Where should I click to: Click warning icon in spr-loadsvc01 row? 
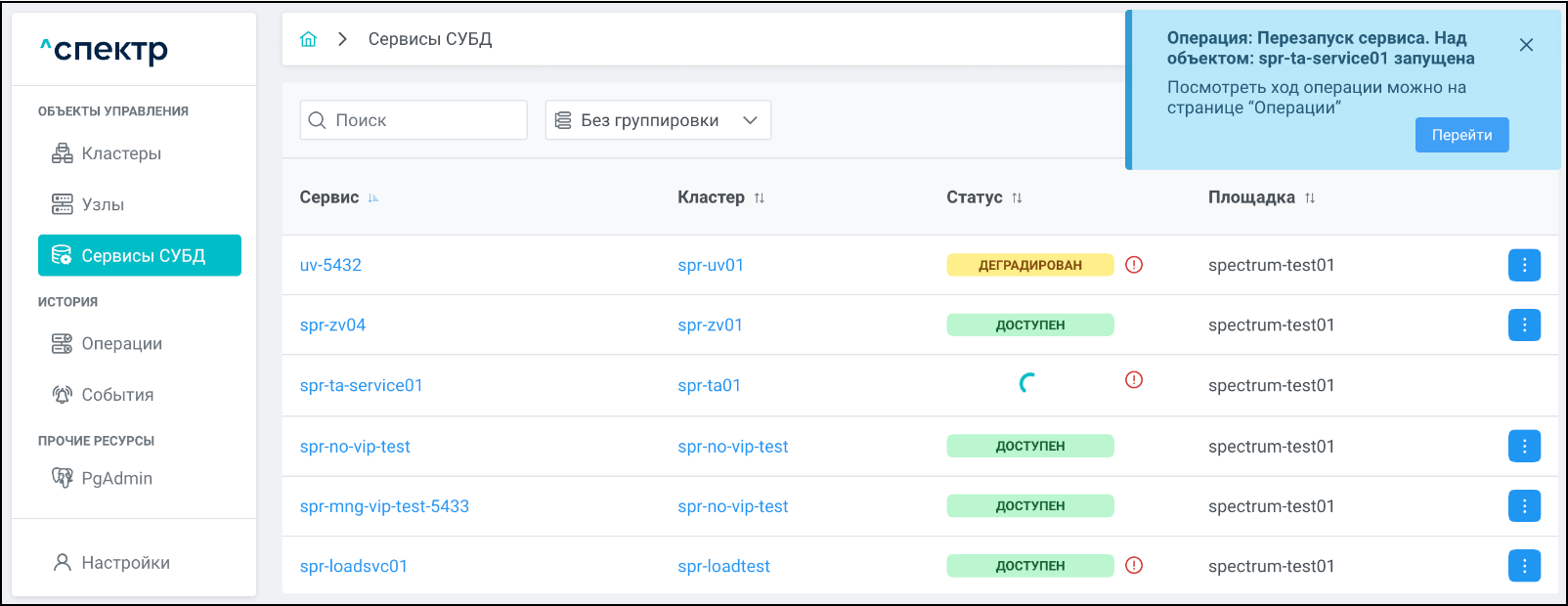click(x=1134, y=565)
